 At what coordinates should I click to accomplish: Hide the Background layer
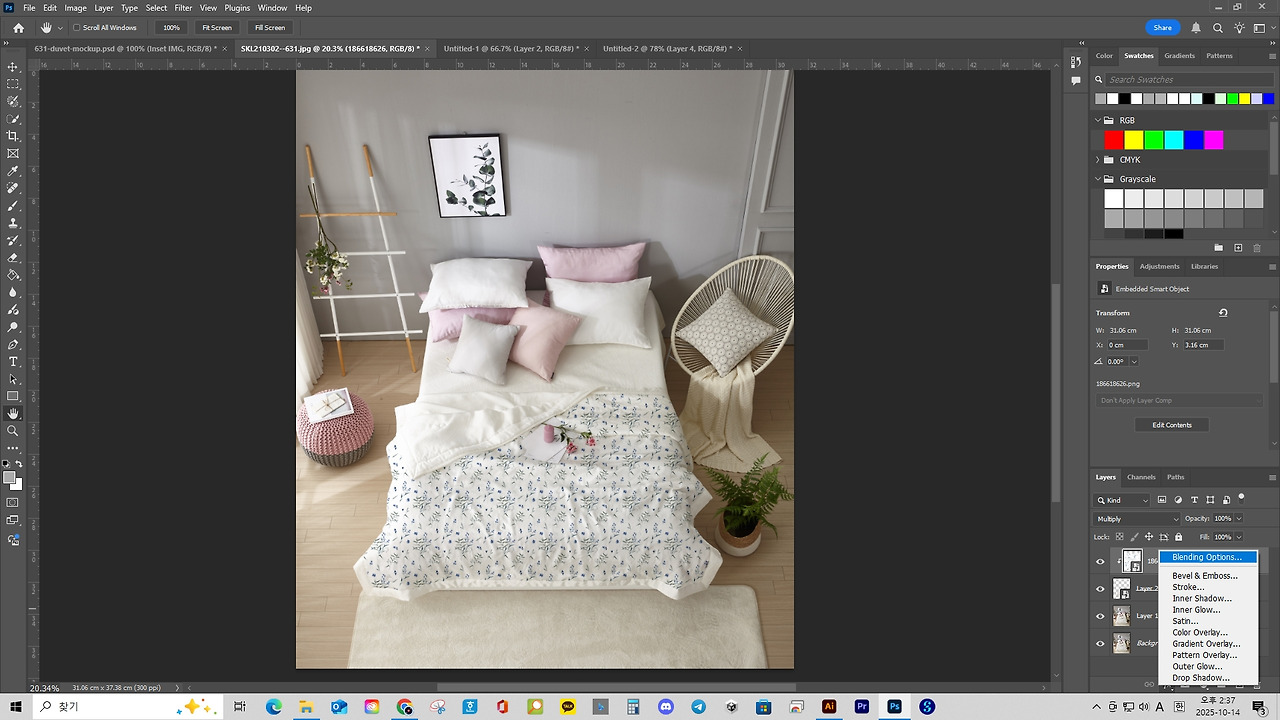pyautogui.click(x=1099, y=642)
